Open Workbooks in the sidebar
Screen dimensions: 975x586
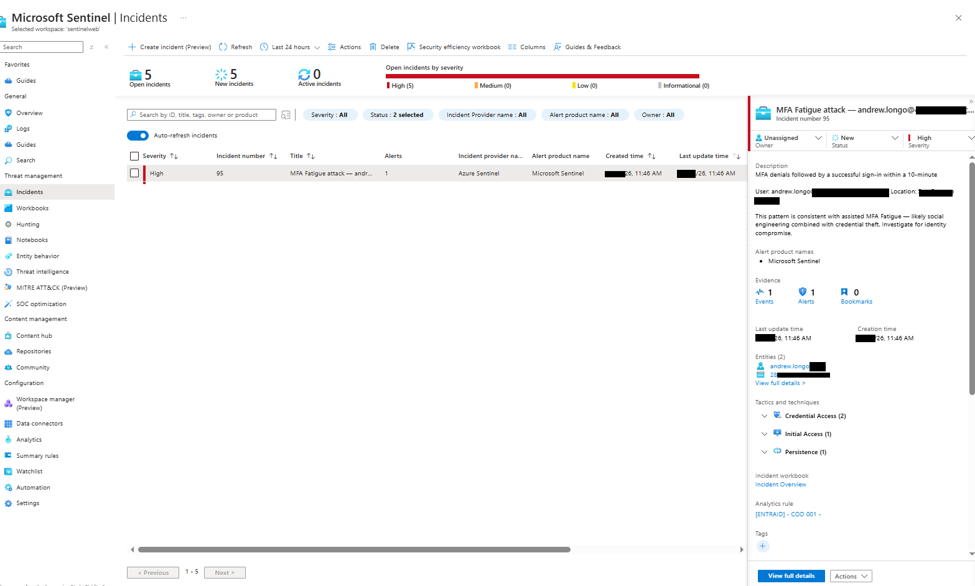tap(32, 208)
